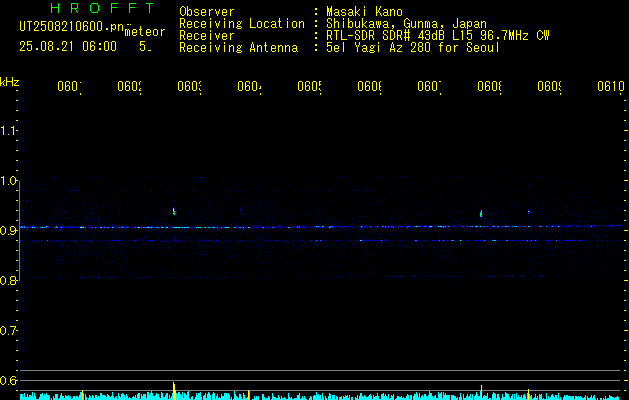This screenshot has width=629, height=400.
Task: Click observer name Masaki Kano
Action: coord(364,12)
